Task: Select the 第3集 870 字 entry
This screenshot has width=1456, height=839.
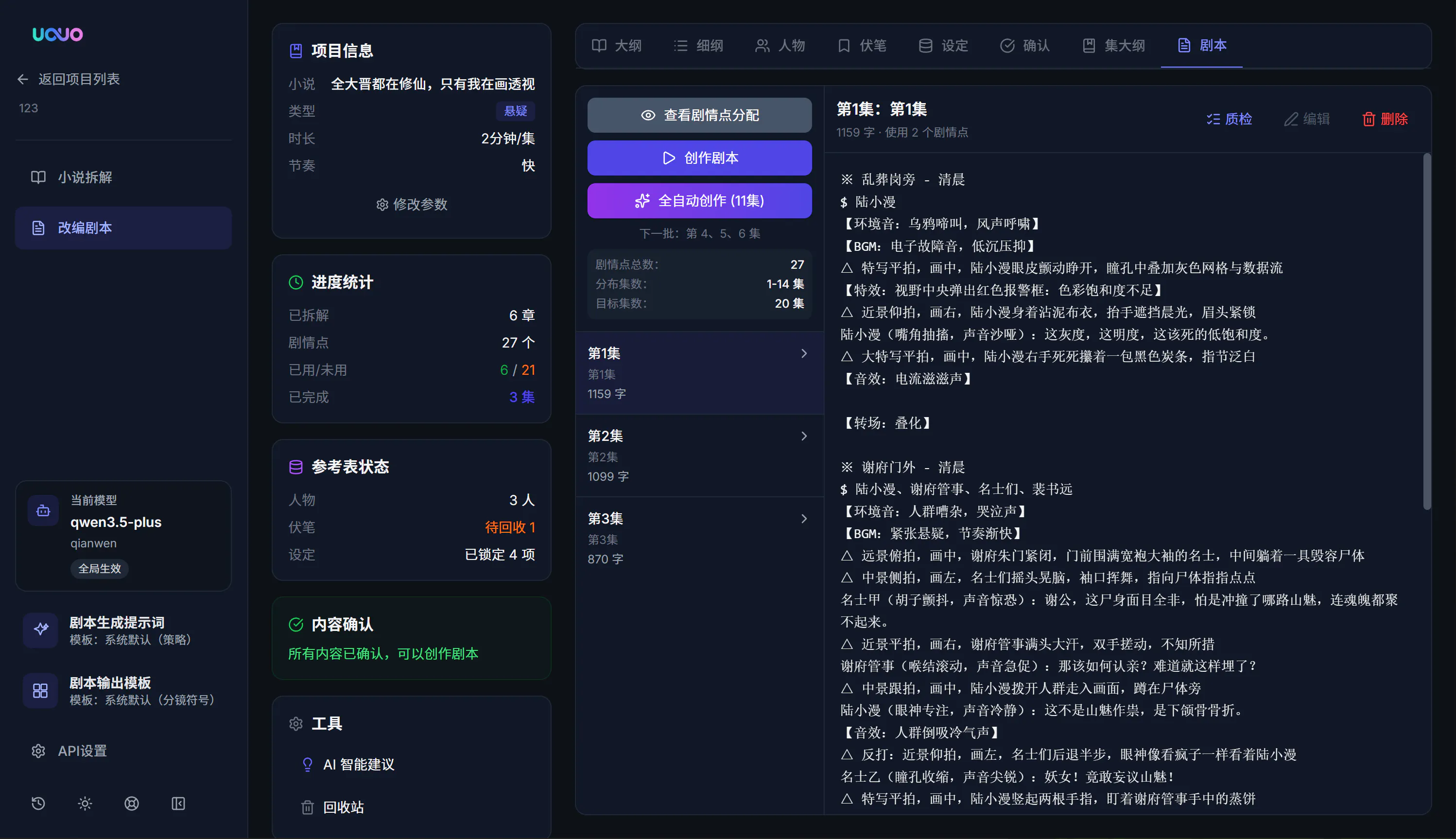Action: click(699, 538)
